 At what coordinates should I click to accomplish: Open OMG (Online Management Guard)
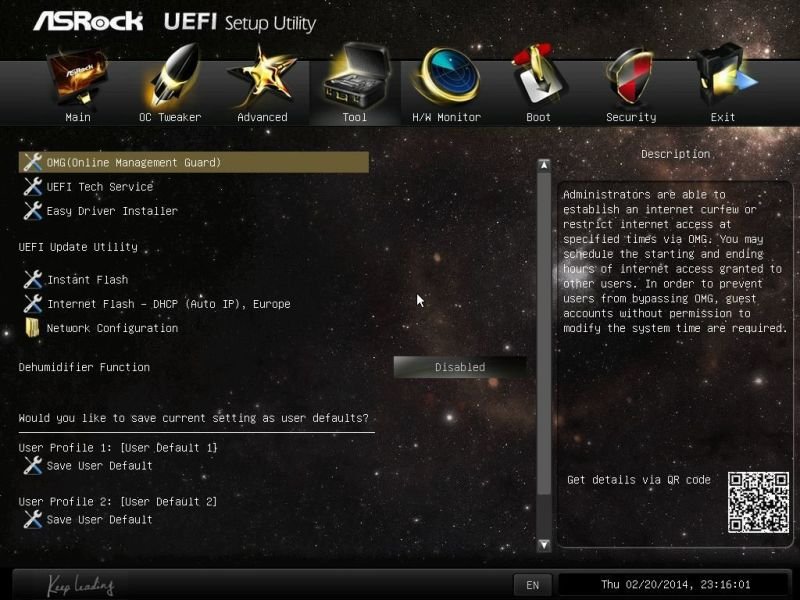click(x=194, y=162)
